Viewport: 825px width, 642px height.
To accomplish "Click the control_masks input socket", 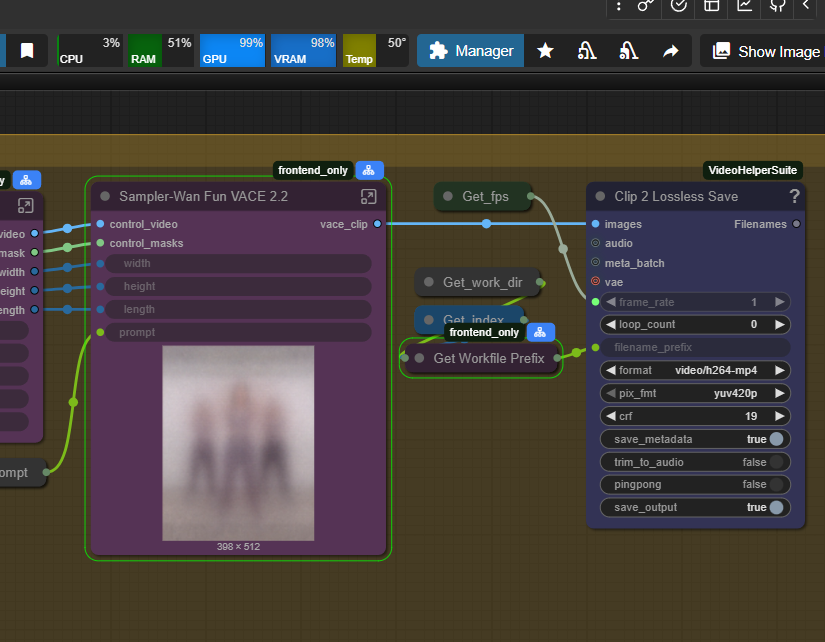I will 100,243.
